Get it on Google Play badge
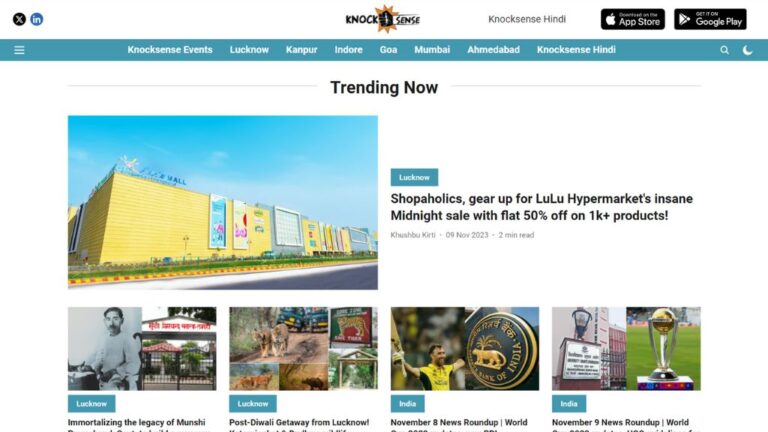768x432 pixels. click(710, 19)
